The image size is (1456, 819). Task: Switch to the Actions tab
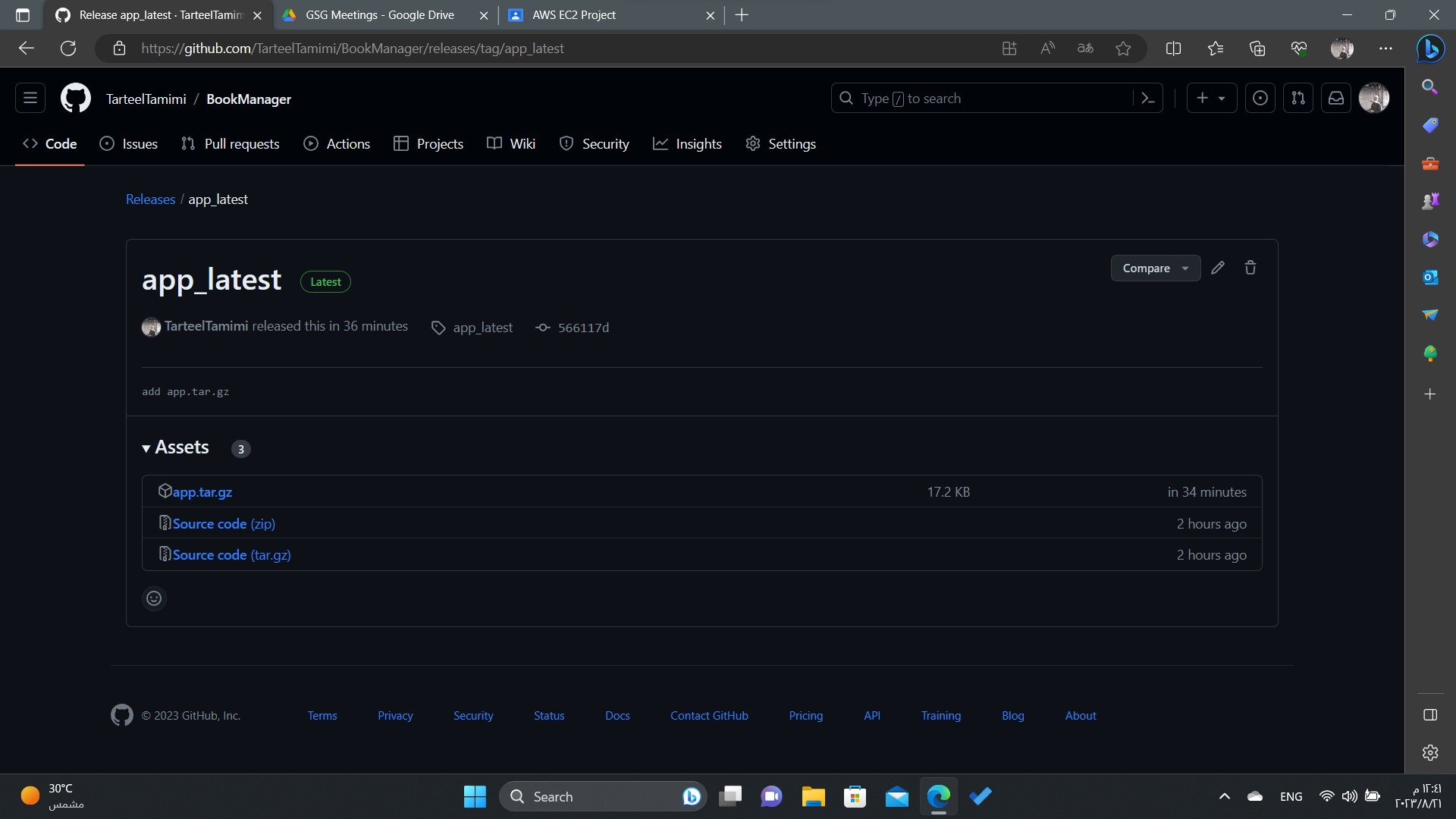(x=337, y=144)
